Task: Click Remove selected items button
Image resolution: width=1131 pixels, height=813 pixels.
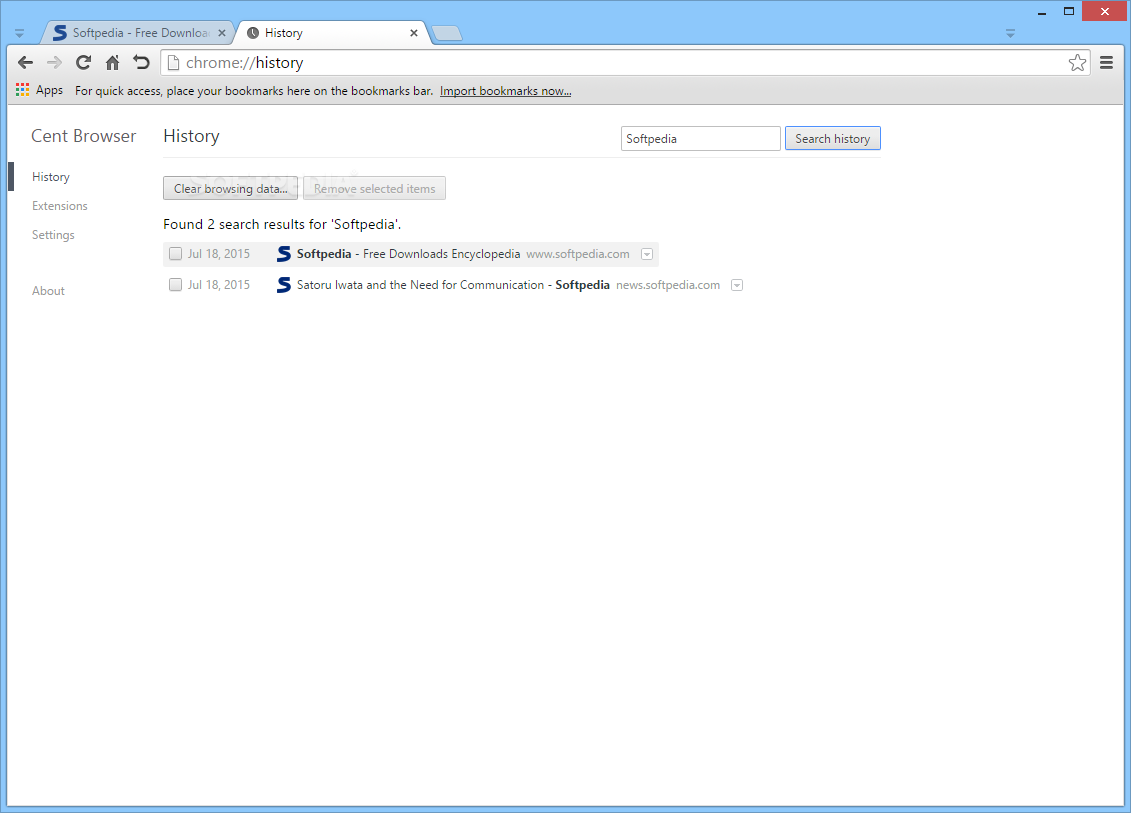Action: coord(374,188)
